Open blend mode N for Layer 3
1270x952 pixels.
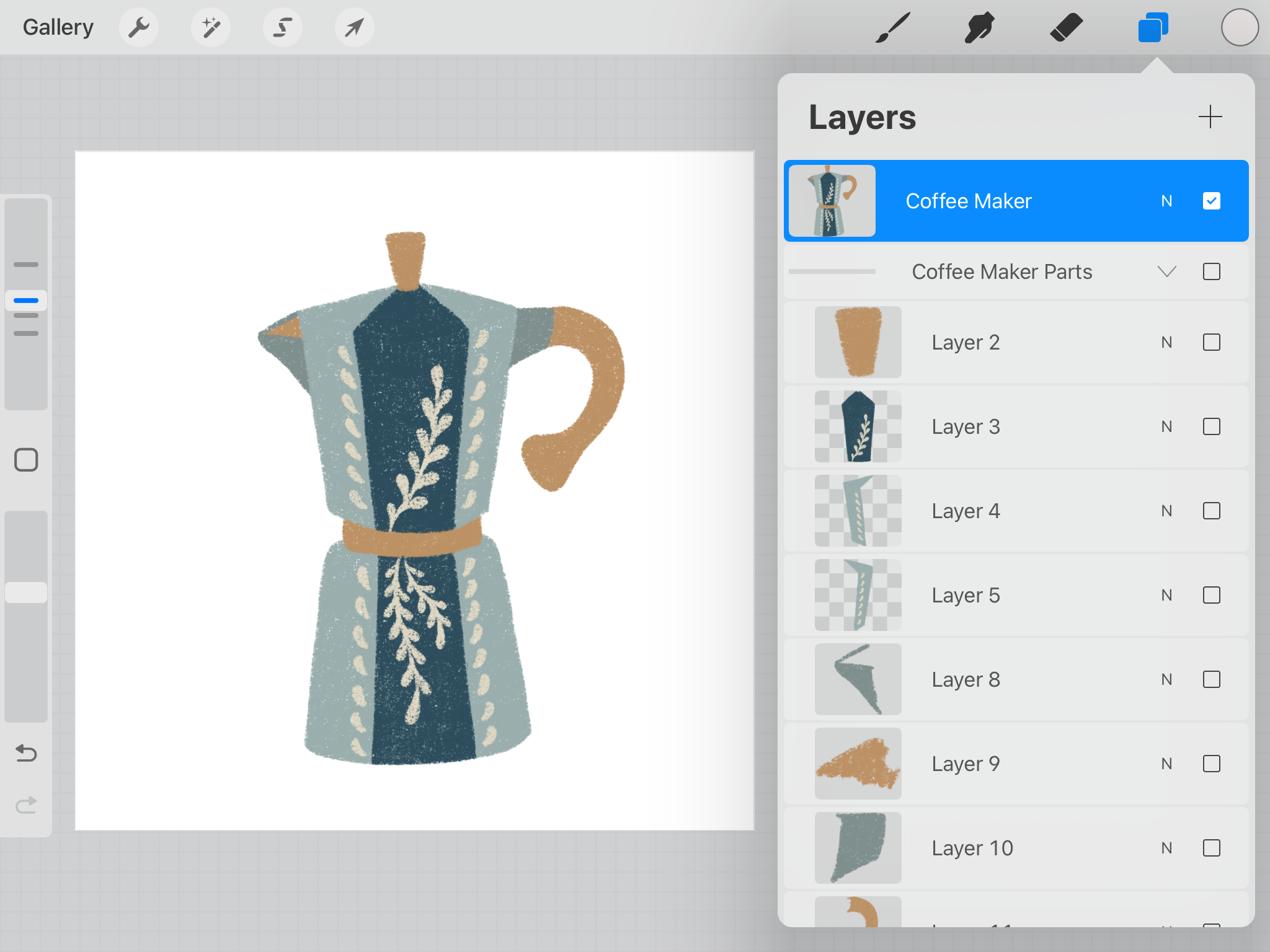tap(1166, 426)
